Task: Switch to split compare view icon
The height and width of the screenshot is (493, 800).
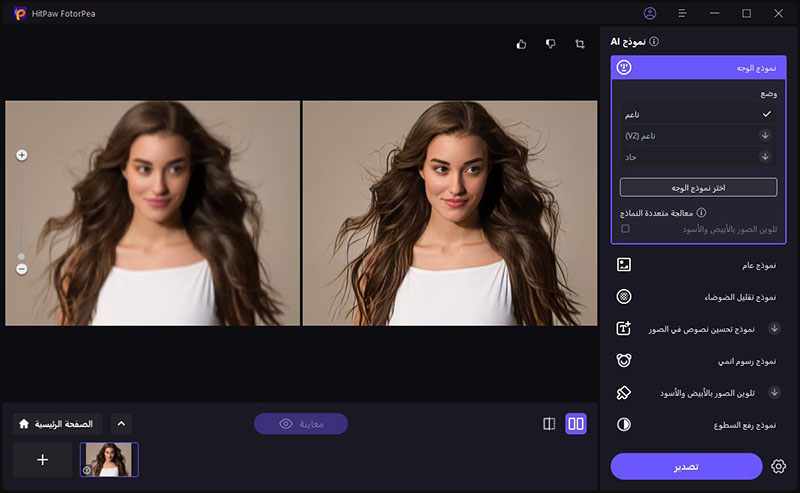Action: tap(549, 424)
